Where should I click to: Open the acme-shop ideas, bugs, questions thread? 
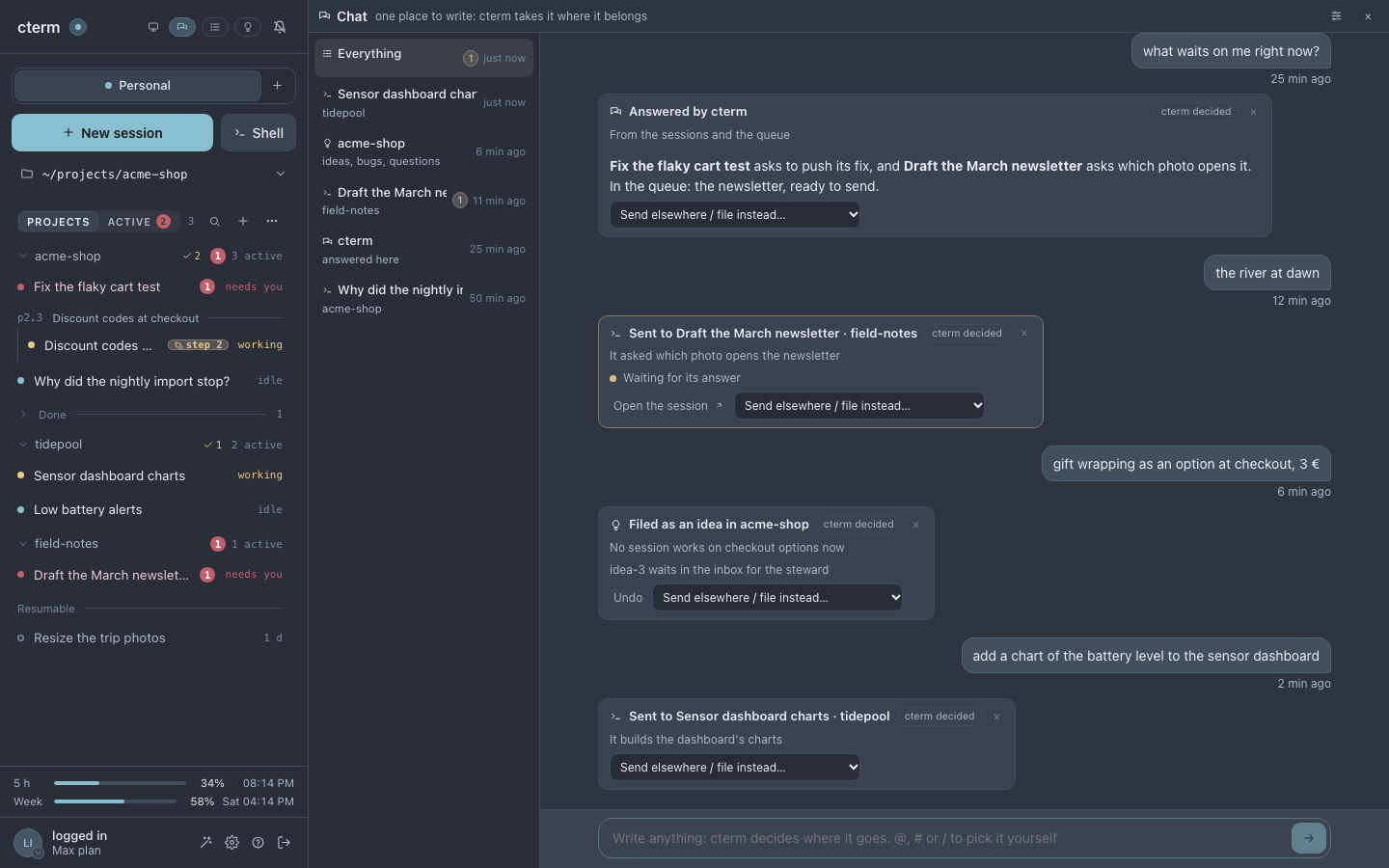(423, 151)
